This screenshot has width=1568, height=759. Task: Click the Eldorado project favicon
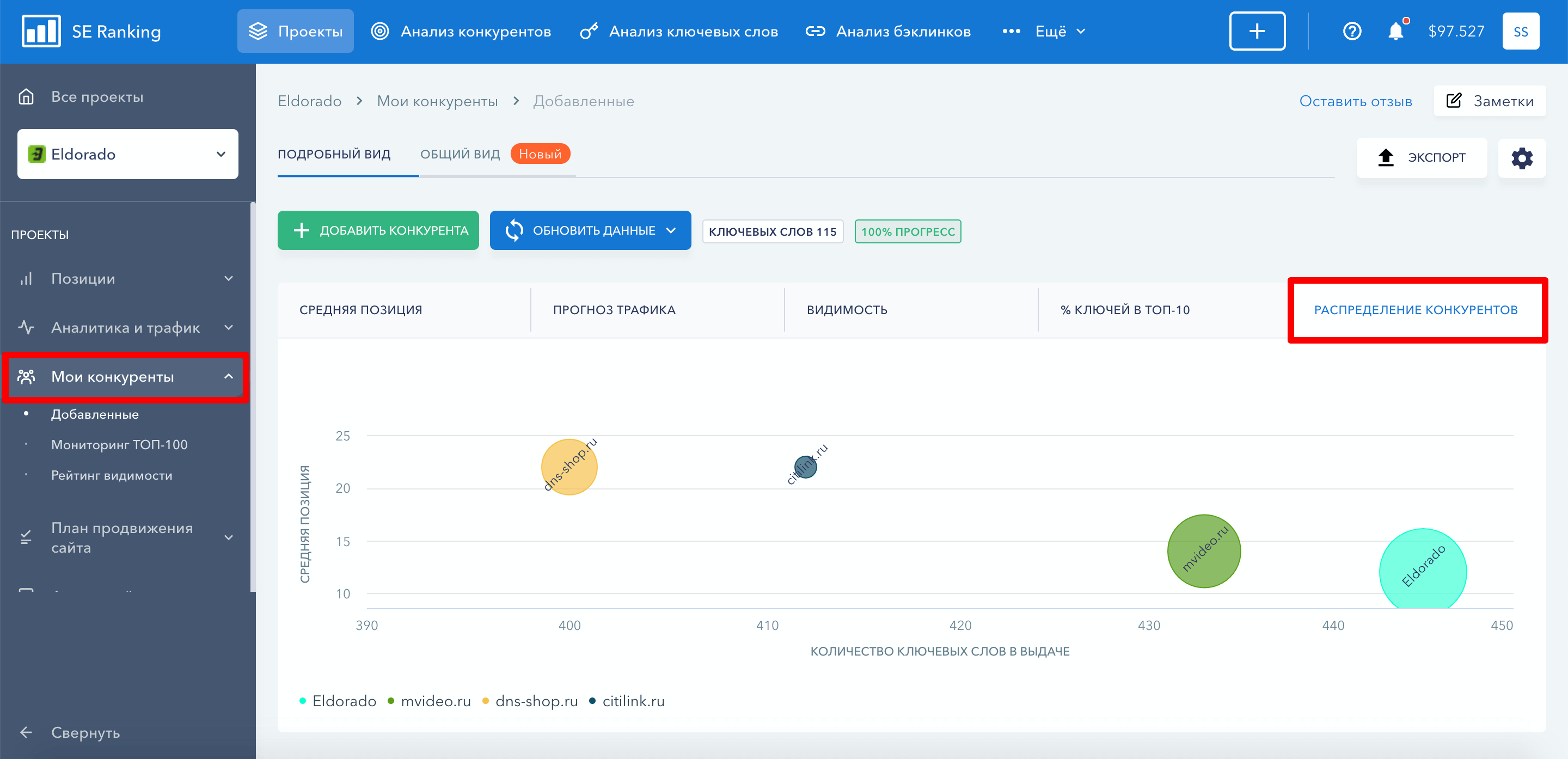pos(36,154)
